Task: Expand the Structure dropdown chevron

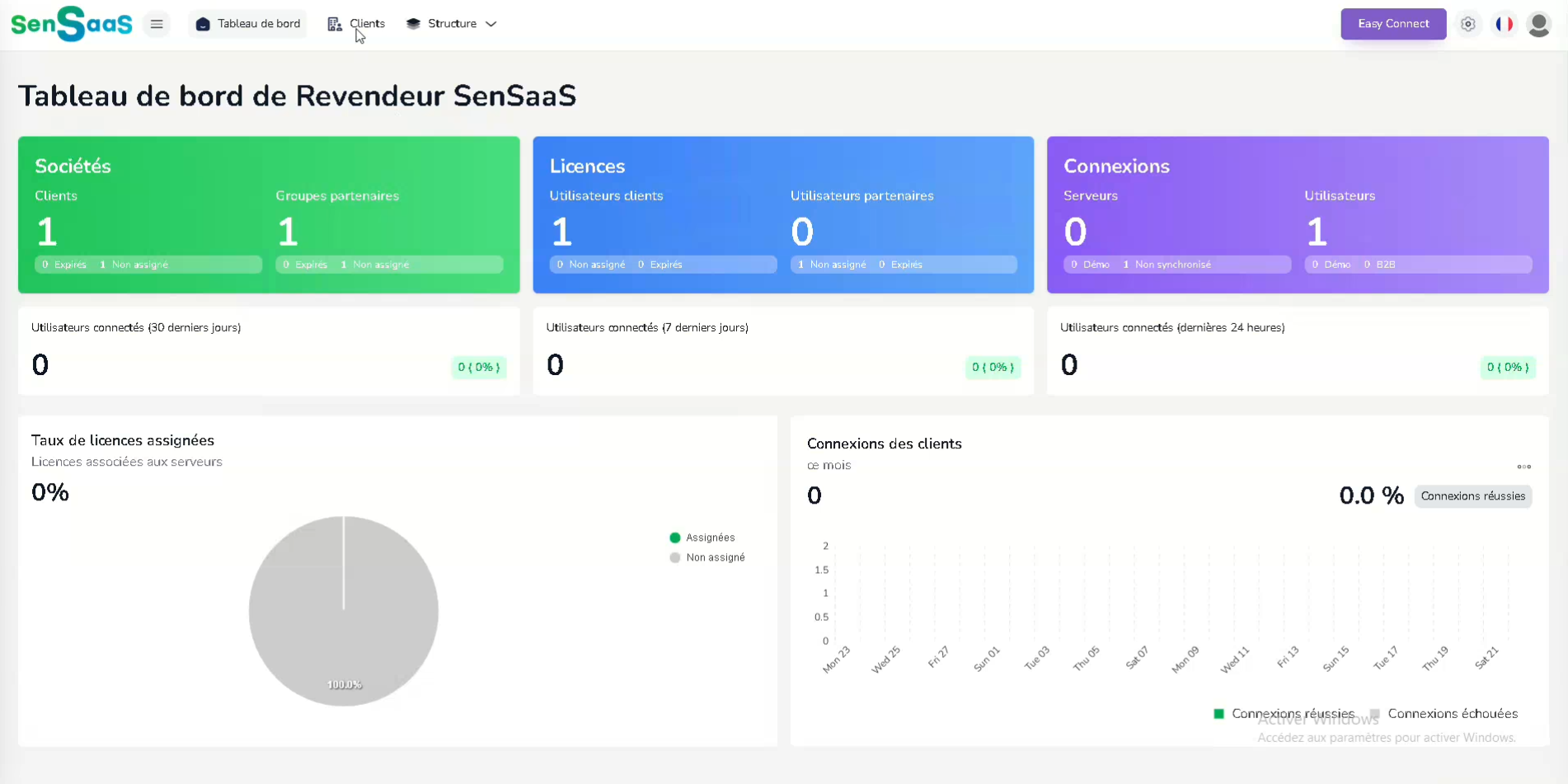Action: click(491, 24)
